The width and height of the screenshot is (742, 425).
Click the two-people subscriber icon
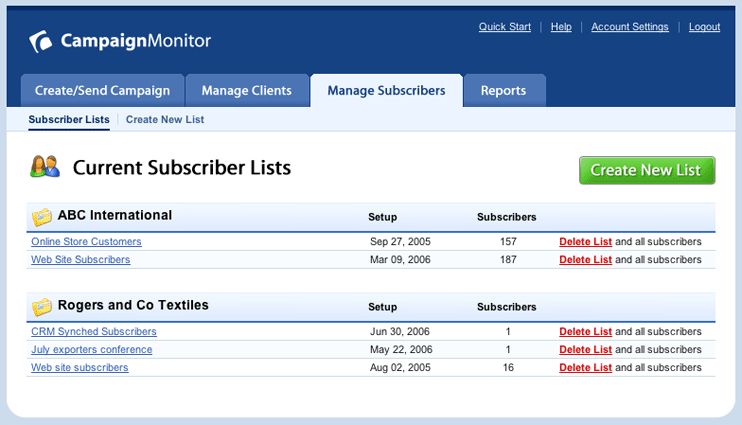(45, 167)
